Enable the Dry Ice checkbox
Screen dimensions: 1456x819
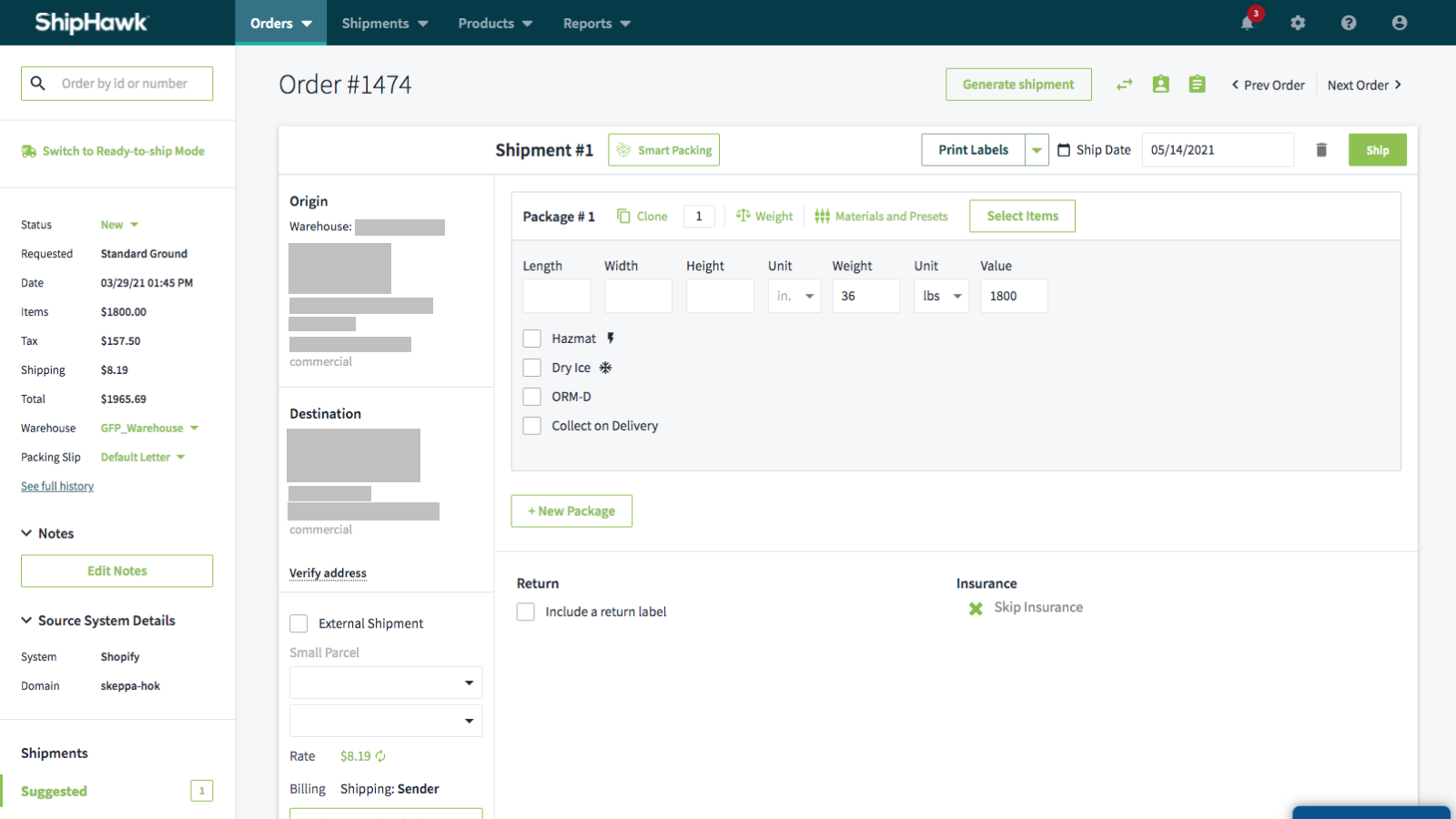(532, 368)
